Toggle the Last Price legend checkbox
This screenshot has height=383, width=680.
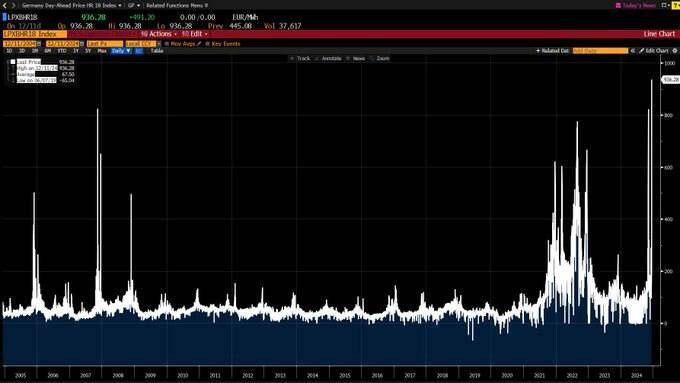click(x=13, y=62)
